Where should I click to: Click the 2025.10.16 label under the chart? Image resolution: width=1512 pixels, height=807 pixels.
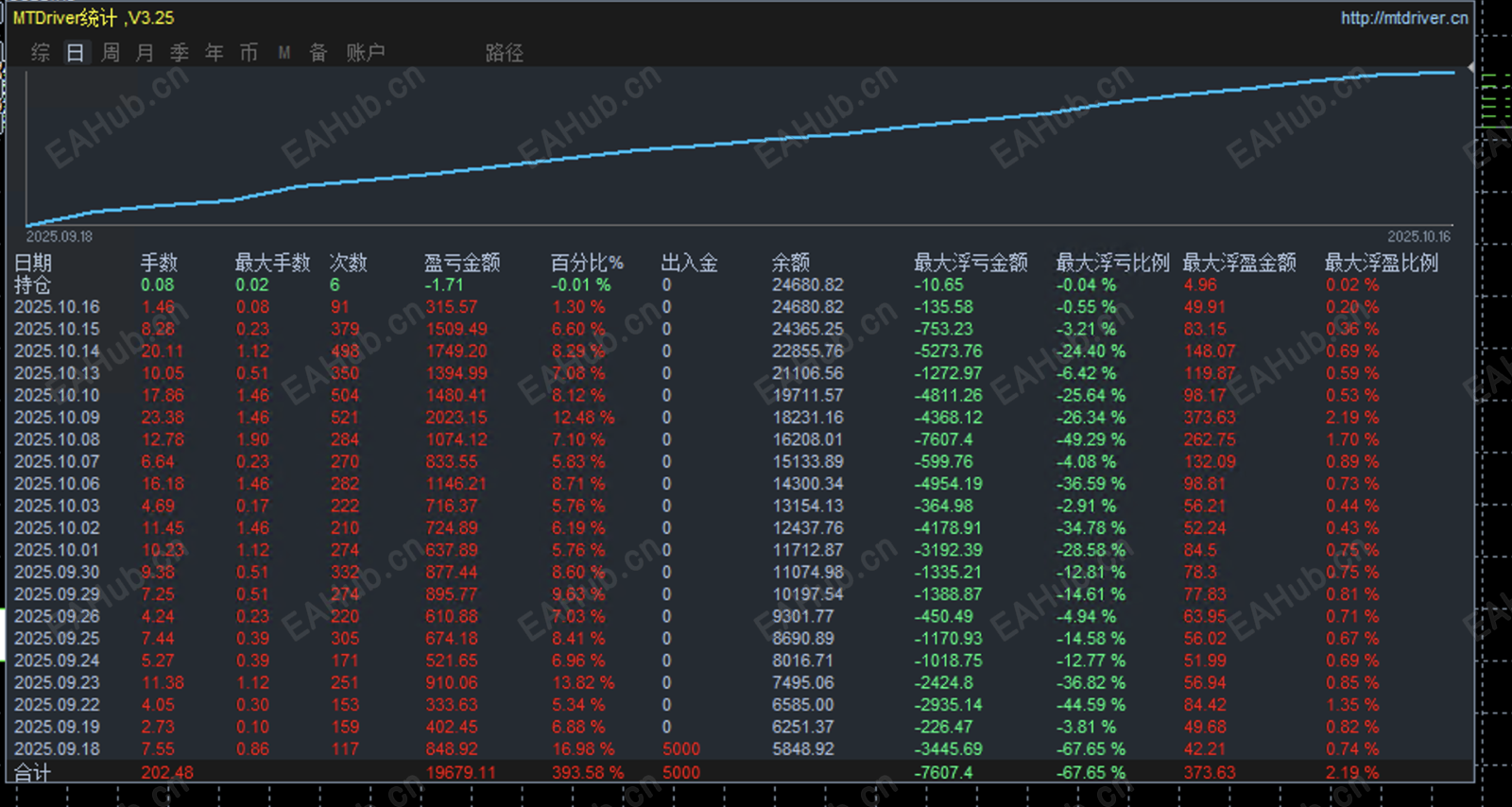coord(1418,236)
